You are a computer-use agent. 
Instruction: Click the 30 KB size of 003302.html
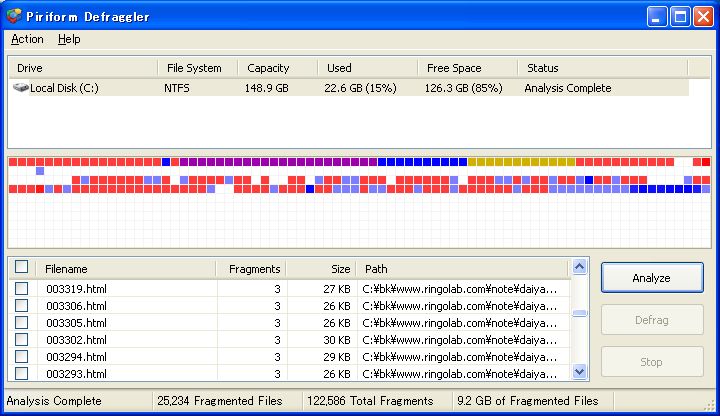[x=337, y=340]
